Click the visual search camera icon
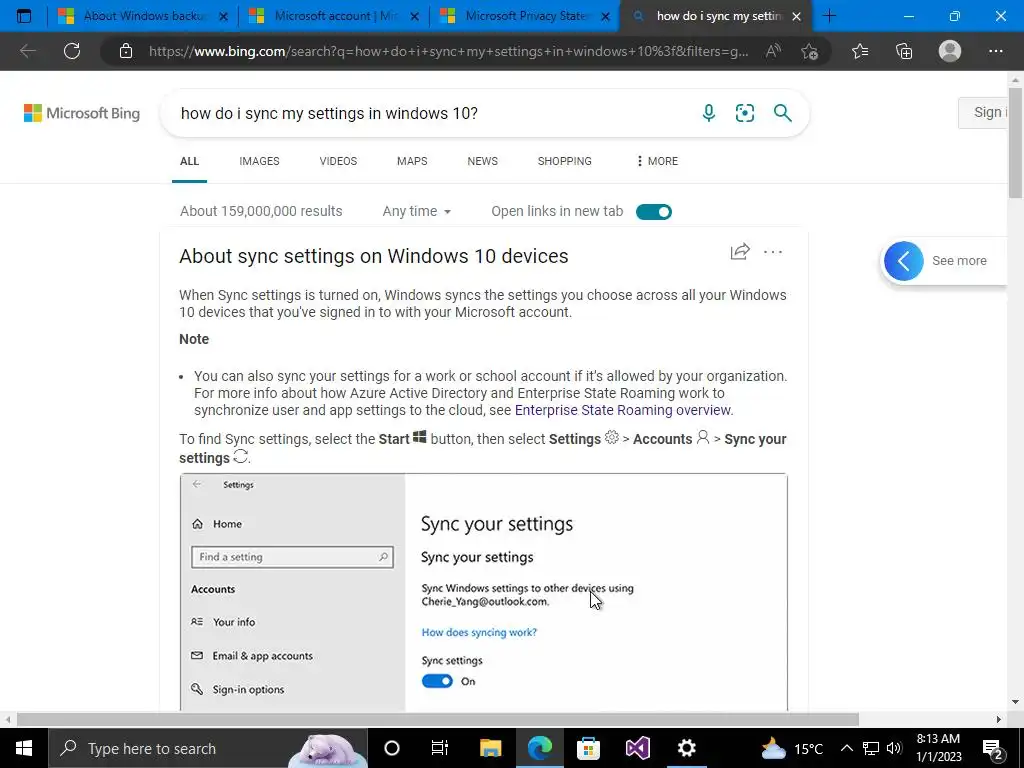The image size is (1024, 768). pyautogui.click(x=744, y=113)
